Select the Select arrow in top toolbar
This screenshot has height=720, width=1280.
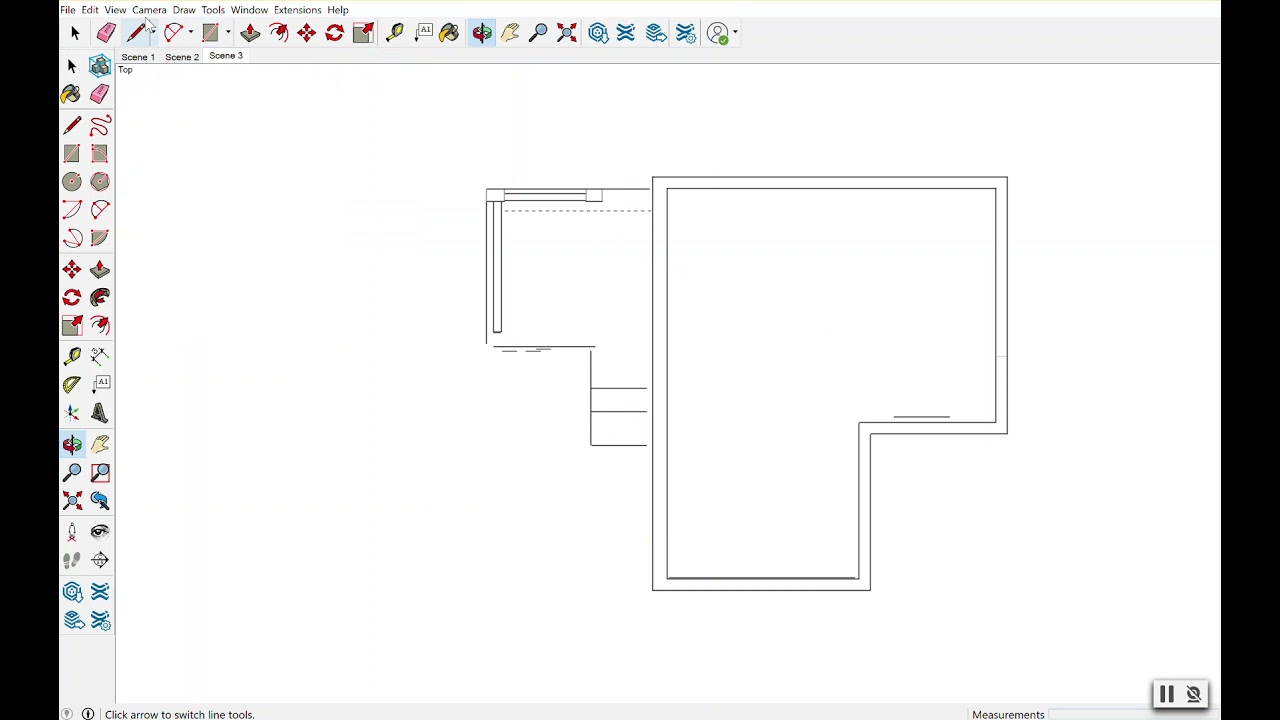tap(75, 33)
